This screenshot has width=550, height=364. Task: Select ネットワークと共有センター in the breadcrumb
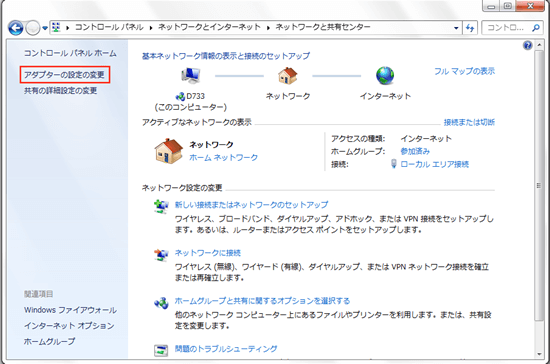pyautogui.click(x=323, y=27)
